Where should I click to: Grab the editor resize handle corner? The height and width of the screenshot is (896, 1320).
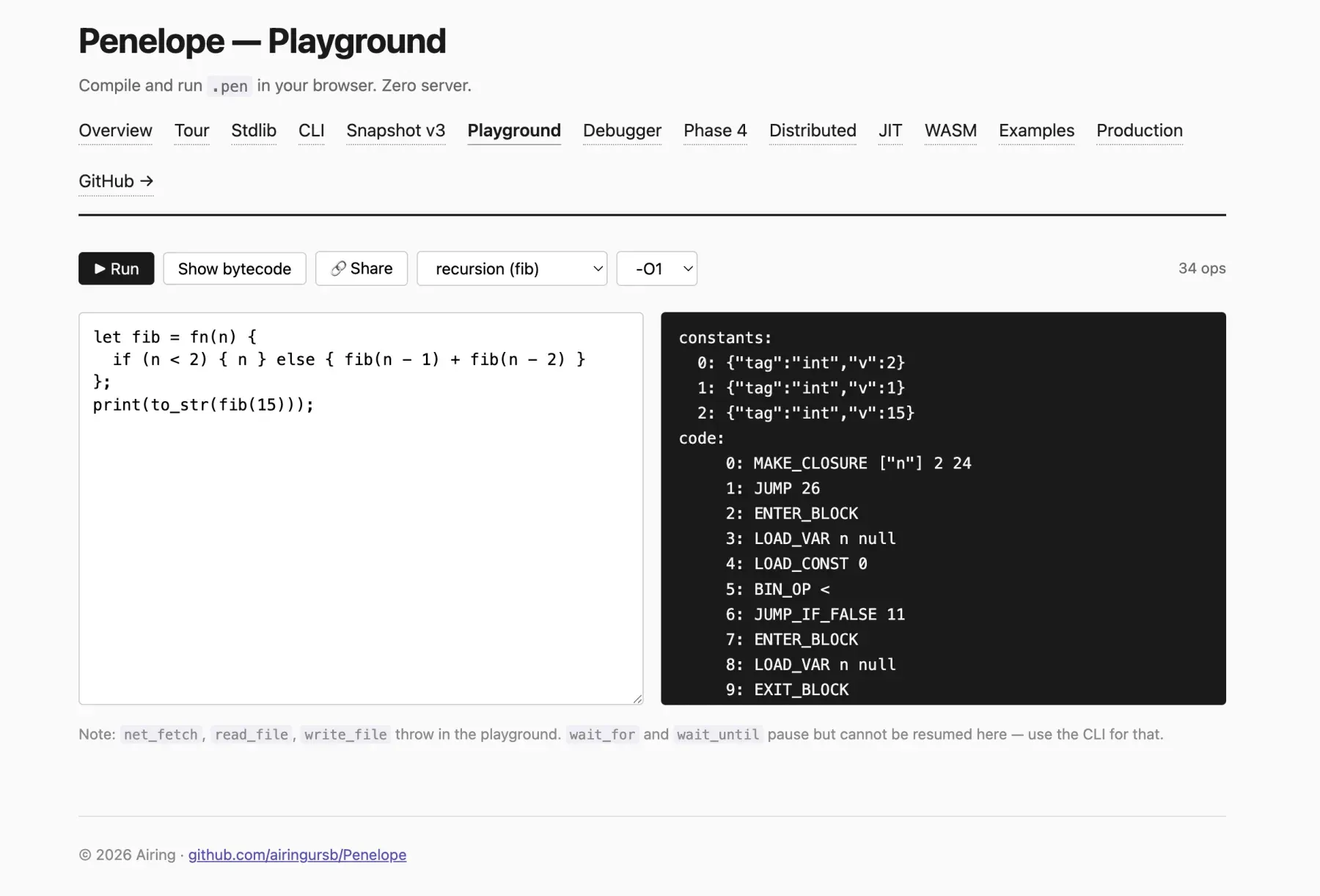(x=637, y=699)
